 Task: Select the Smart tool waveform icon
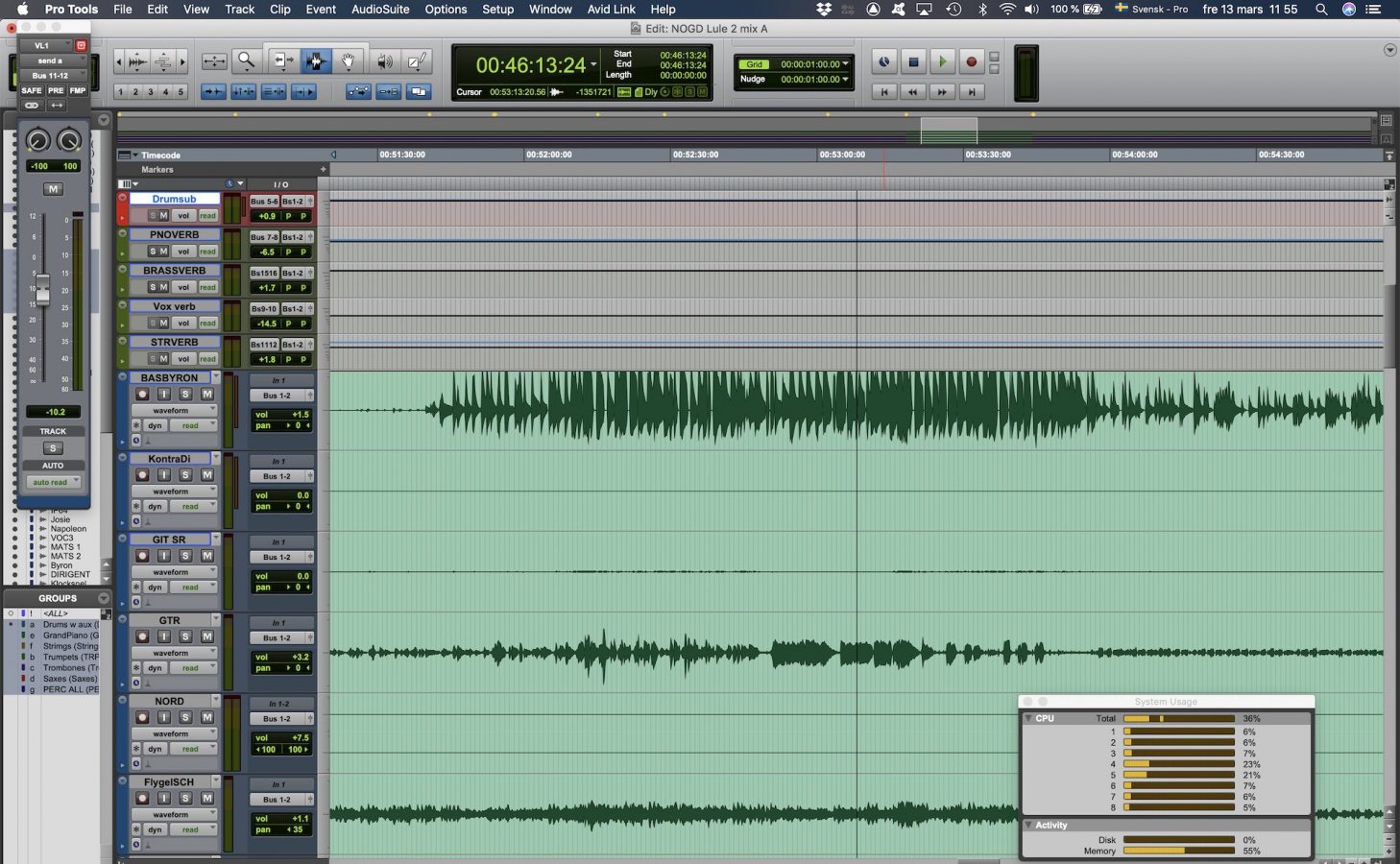pyautogui.click(x=315, y=60)
